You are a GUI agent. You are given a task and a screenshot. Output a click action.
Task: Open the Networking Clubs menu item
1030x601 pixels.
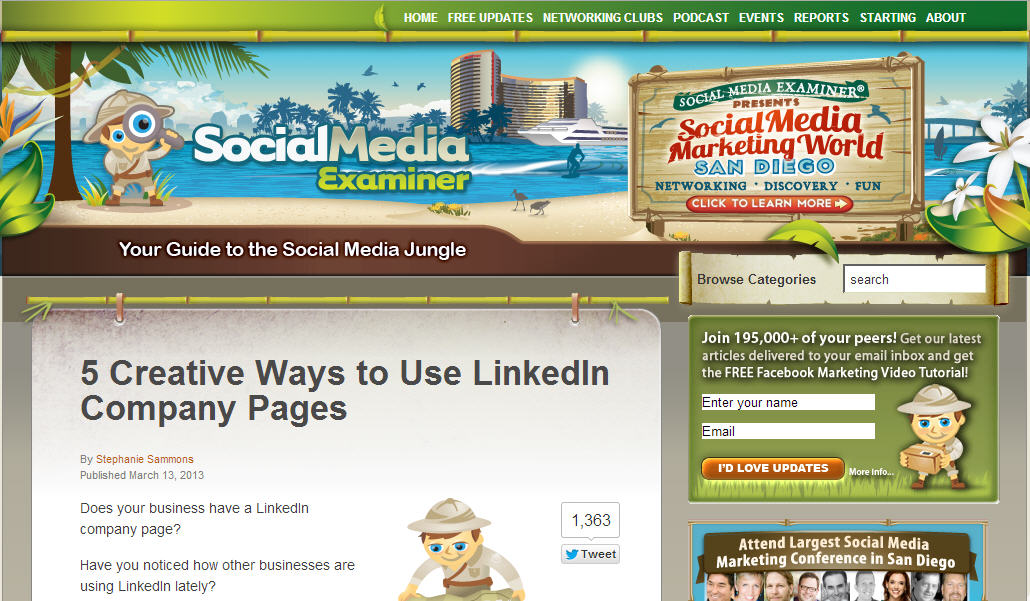[x=602, y=18]
